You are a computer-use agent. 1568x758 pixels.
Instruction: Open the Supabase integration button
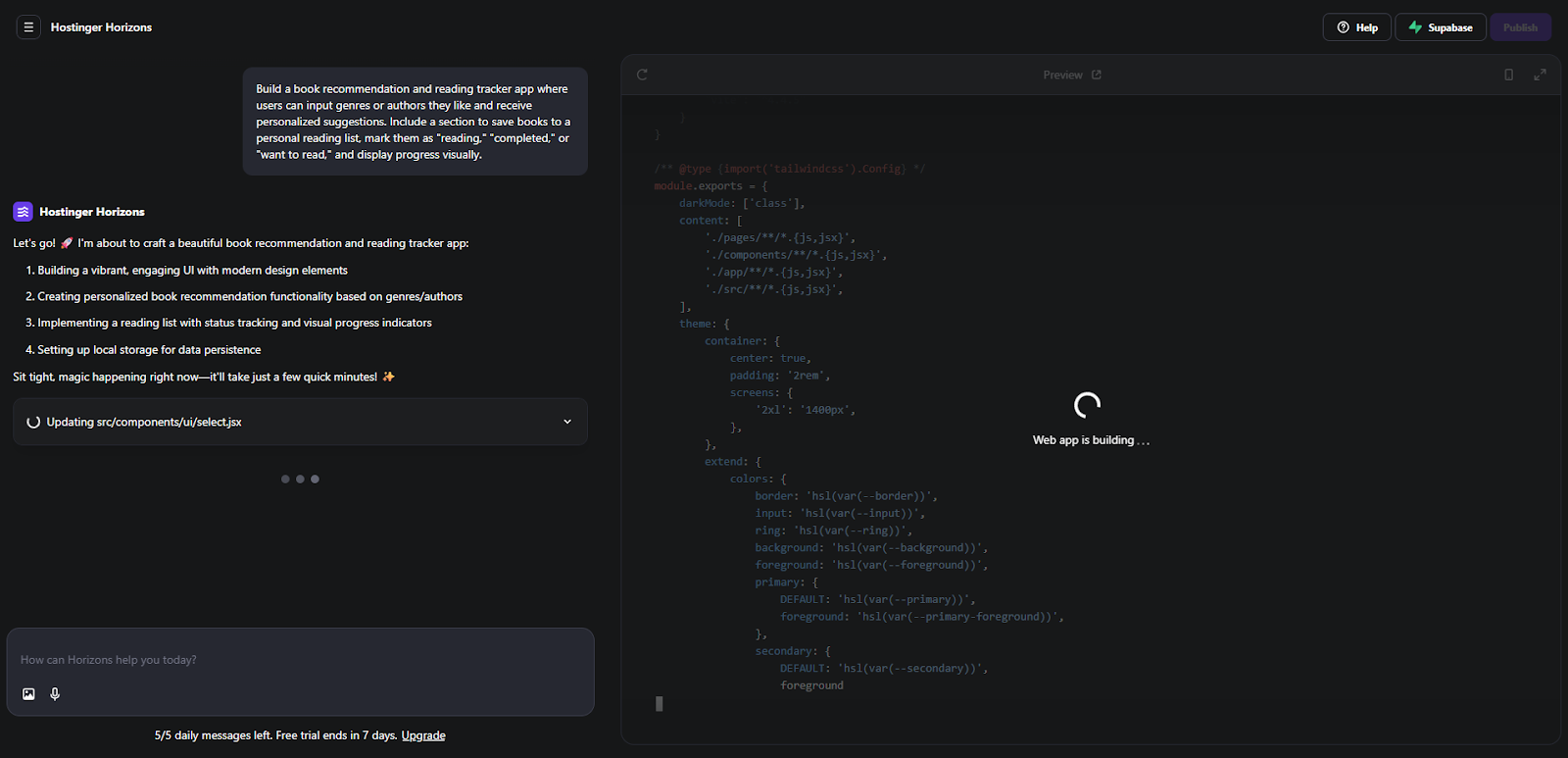pos(1441,27)
